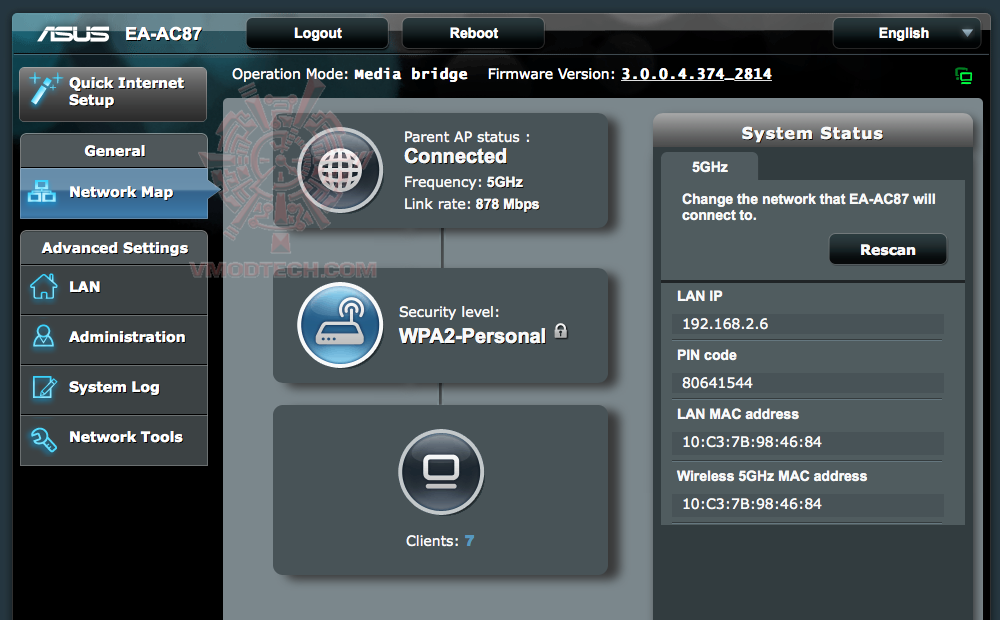Image resolution: width=1000 pixels, height=620 pixels.
Task: Click the LAN MAC address value field
Action: click(x=807, y=442)
